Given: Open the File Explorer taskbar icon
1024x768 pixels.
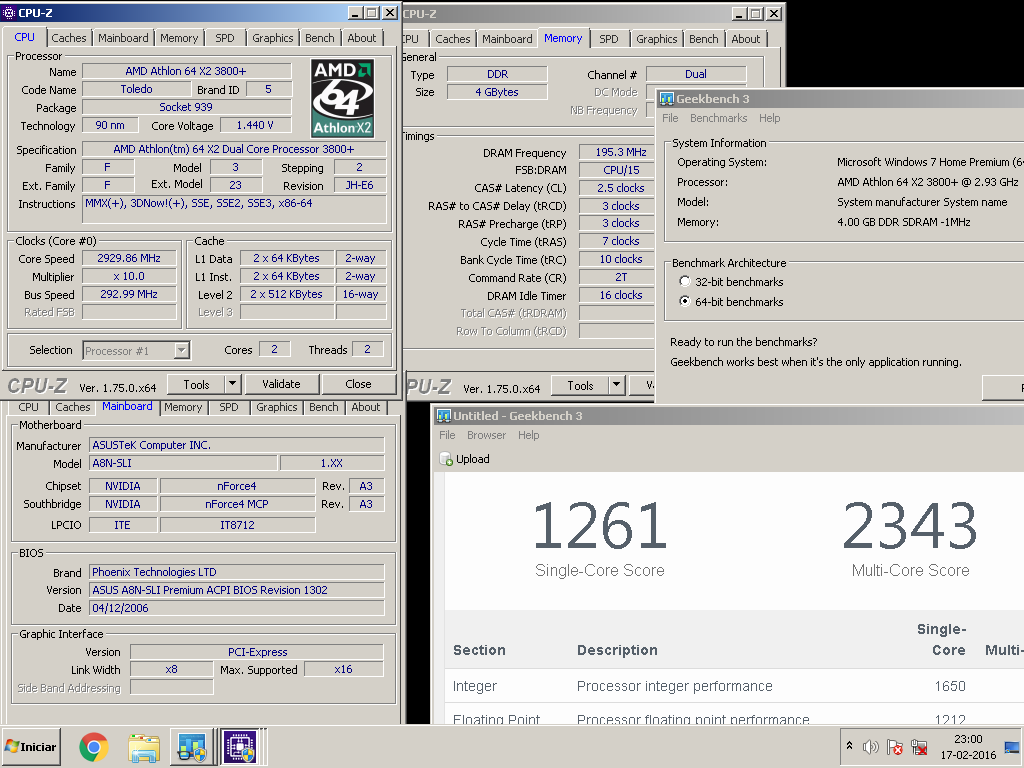Looking at the screenshot, I should pos(144,747).
